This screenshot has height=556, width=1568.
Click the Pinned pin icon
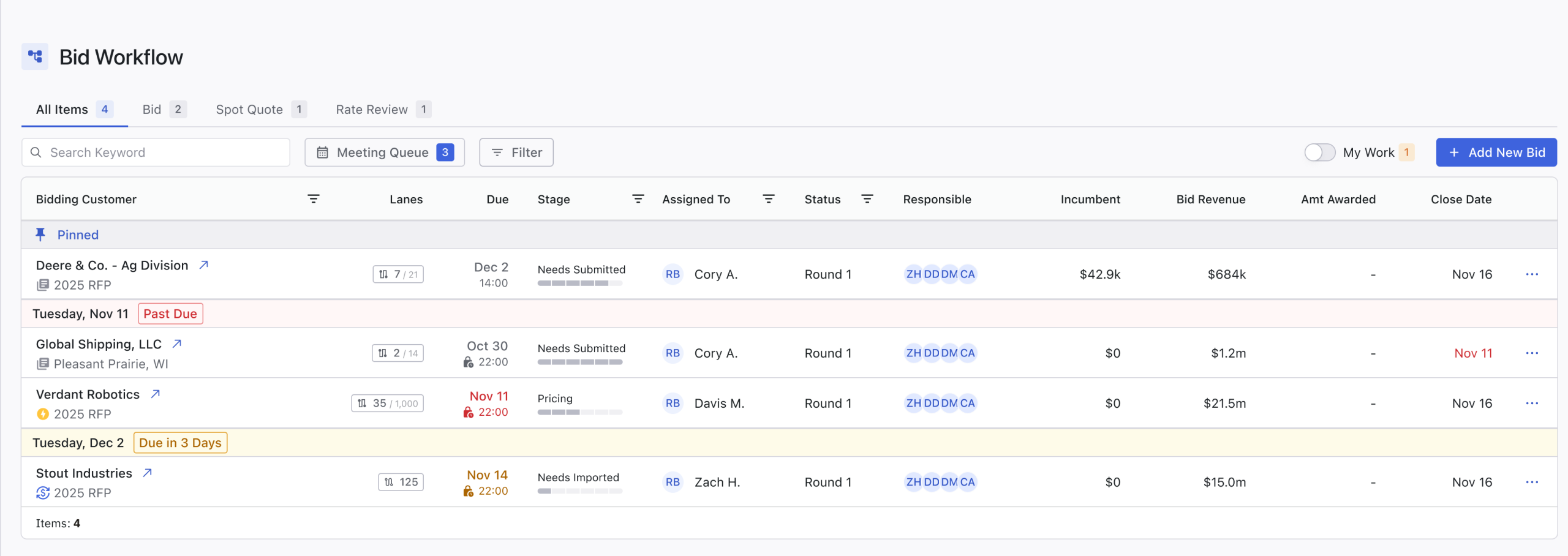point(40,235)
